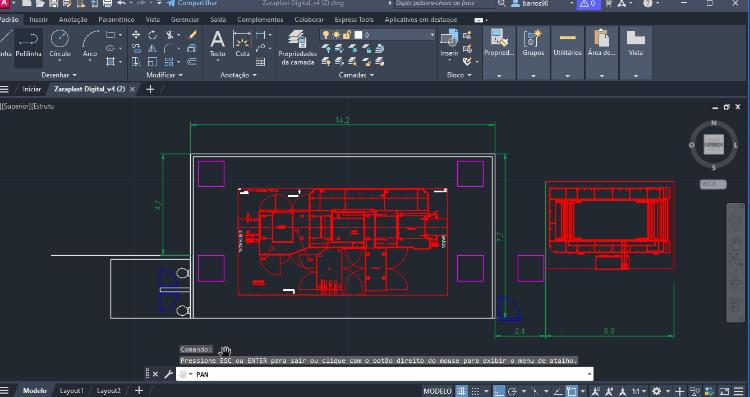
Task: Expand the Utilitários panel dropdown
Action: click(567, 76)
